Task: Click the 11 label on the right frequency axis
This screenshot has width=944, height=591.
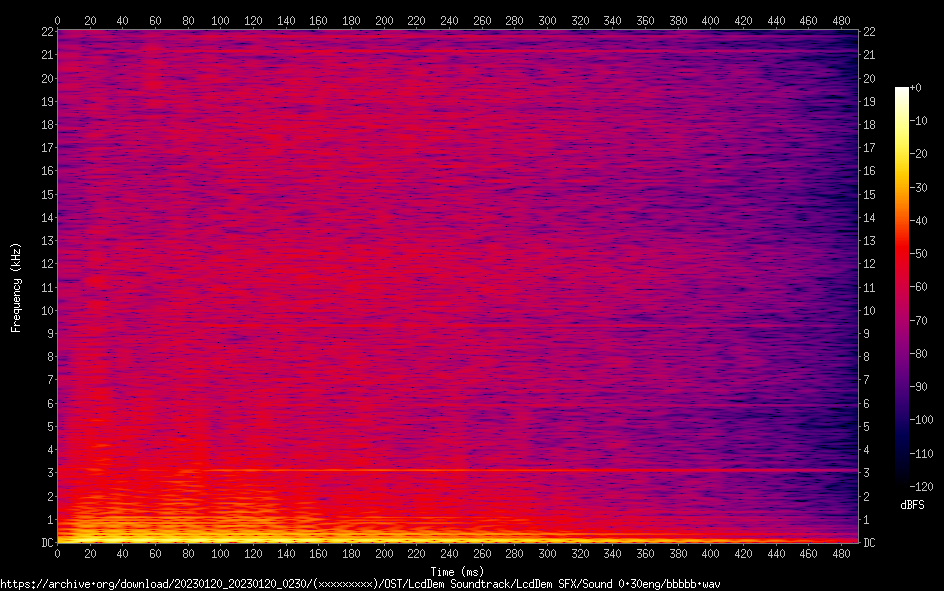Action: (x=869, y=288)
